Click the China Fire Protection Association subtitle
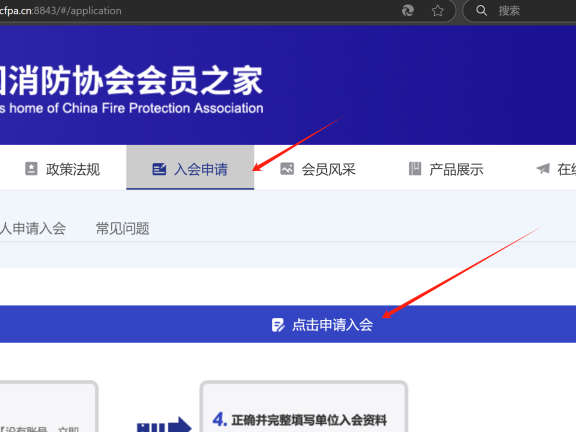This screenshot has height=432, width=576. tap(131, 108)
